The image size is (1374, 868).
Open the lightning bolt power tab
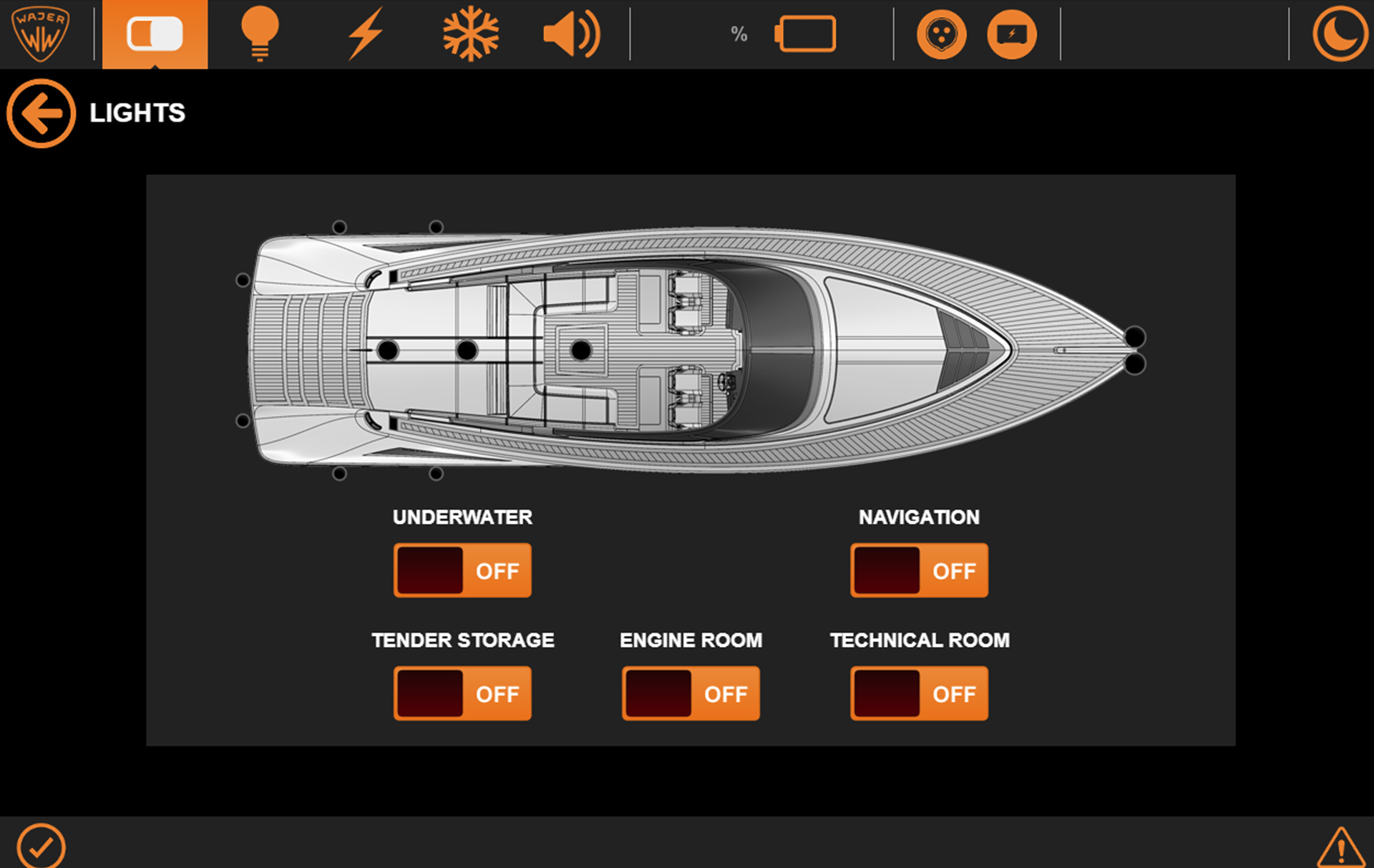click(x=365, y=34)
